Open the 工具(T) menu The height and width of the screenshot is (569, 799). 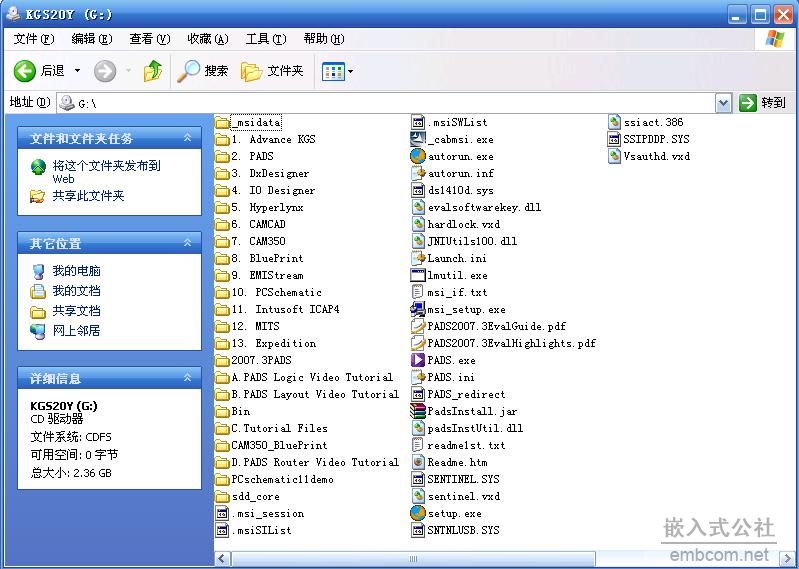click(266, 39)
